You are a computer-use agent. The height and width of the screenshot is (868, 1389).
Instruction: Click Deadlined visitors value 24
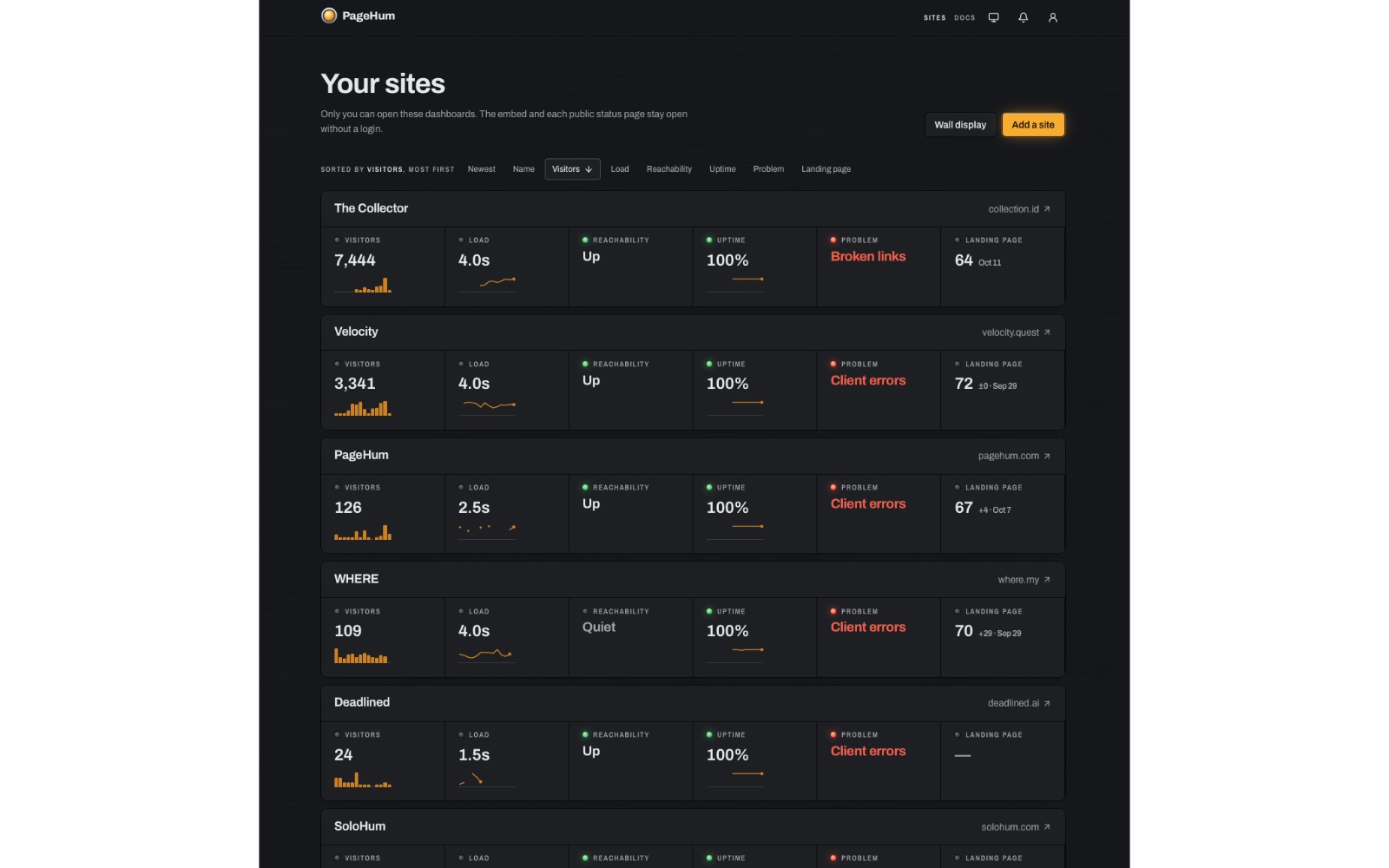click(344, 755)
